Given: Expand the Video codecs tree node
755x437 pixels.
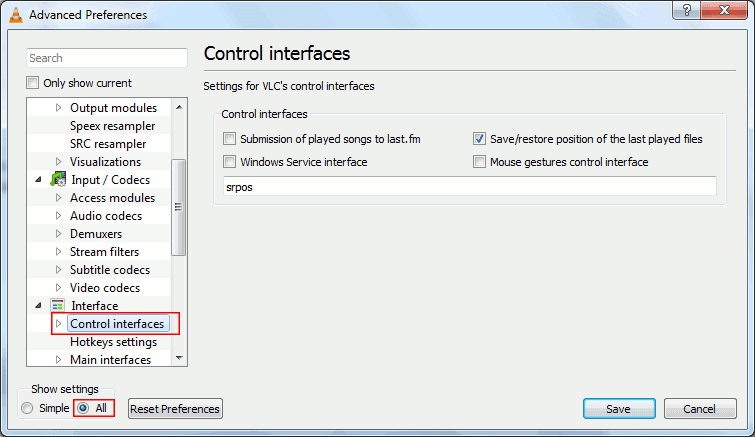Looking at the screenshot, I should (x=58, y=288).
